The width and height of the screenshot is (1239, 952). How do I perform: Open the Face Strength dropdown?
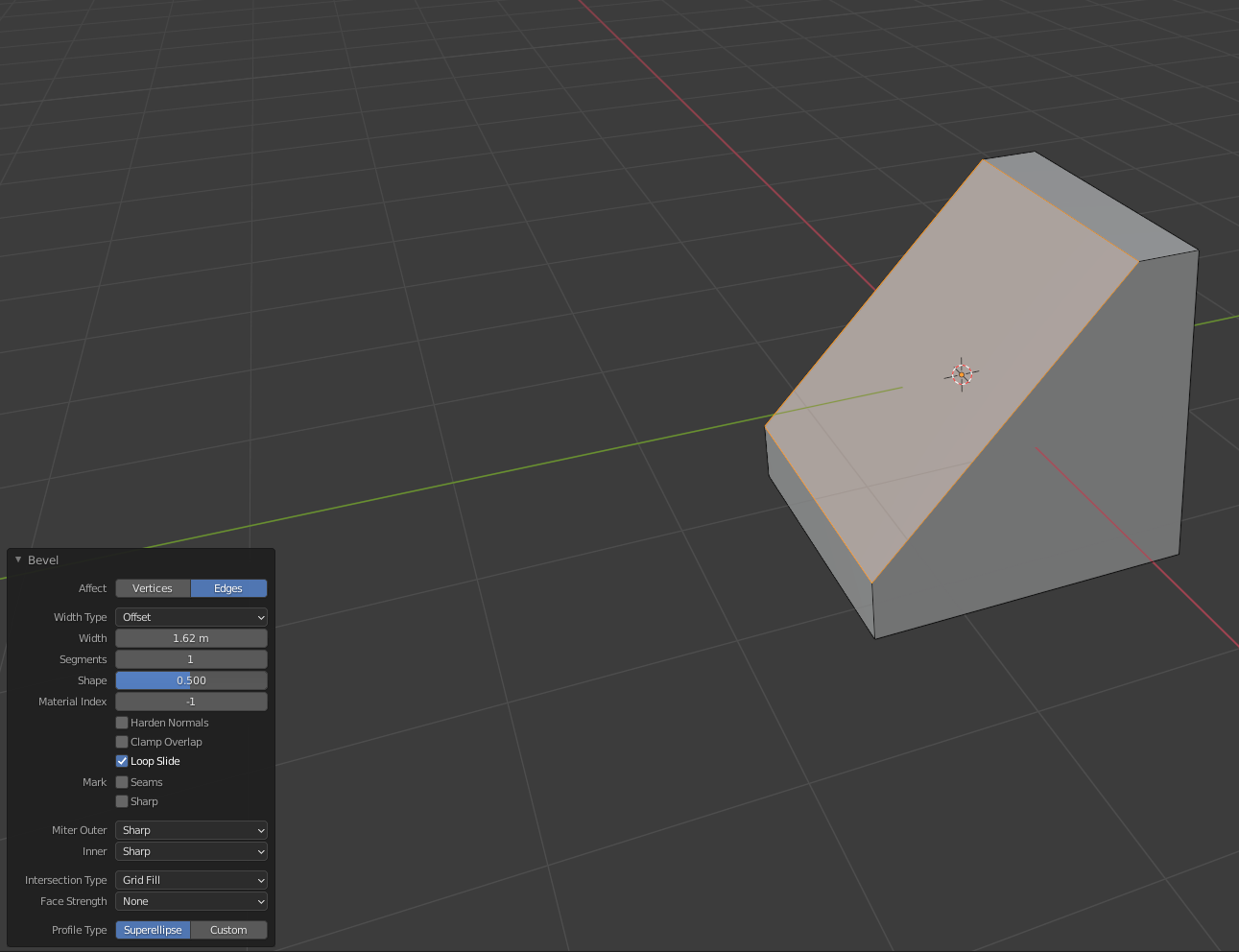(x=190, y=901)
